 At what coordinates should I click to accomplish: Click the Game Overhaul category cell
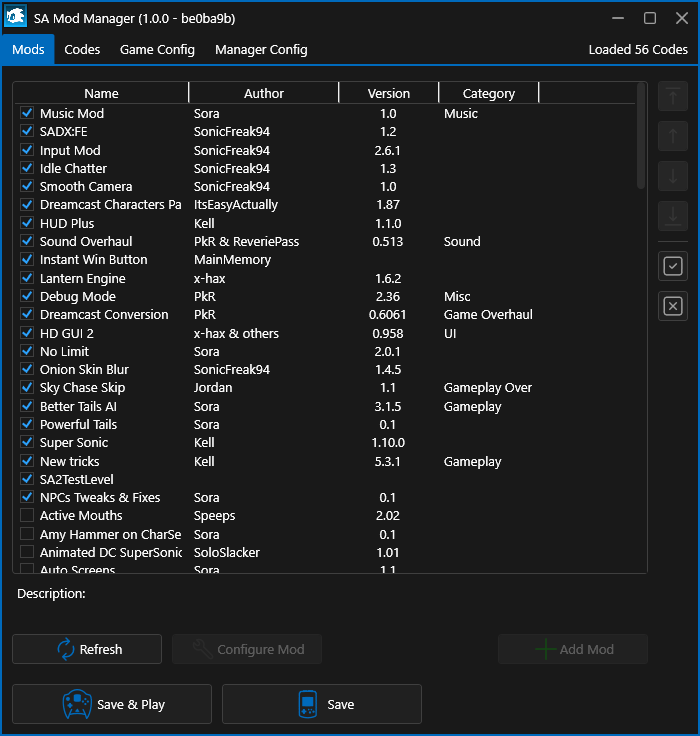click(x=488, y=314)
